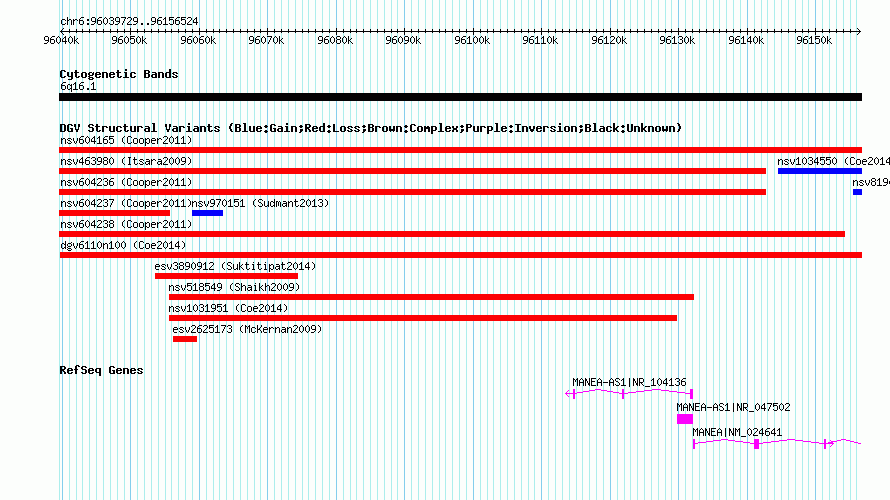
Task: Open the nsv604236 (Cooper2011) label
Action: point(126,182)
